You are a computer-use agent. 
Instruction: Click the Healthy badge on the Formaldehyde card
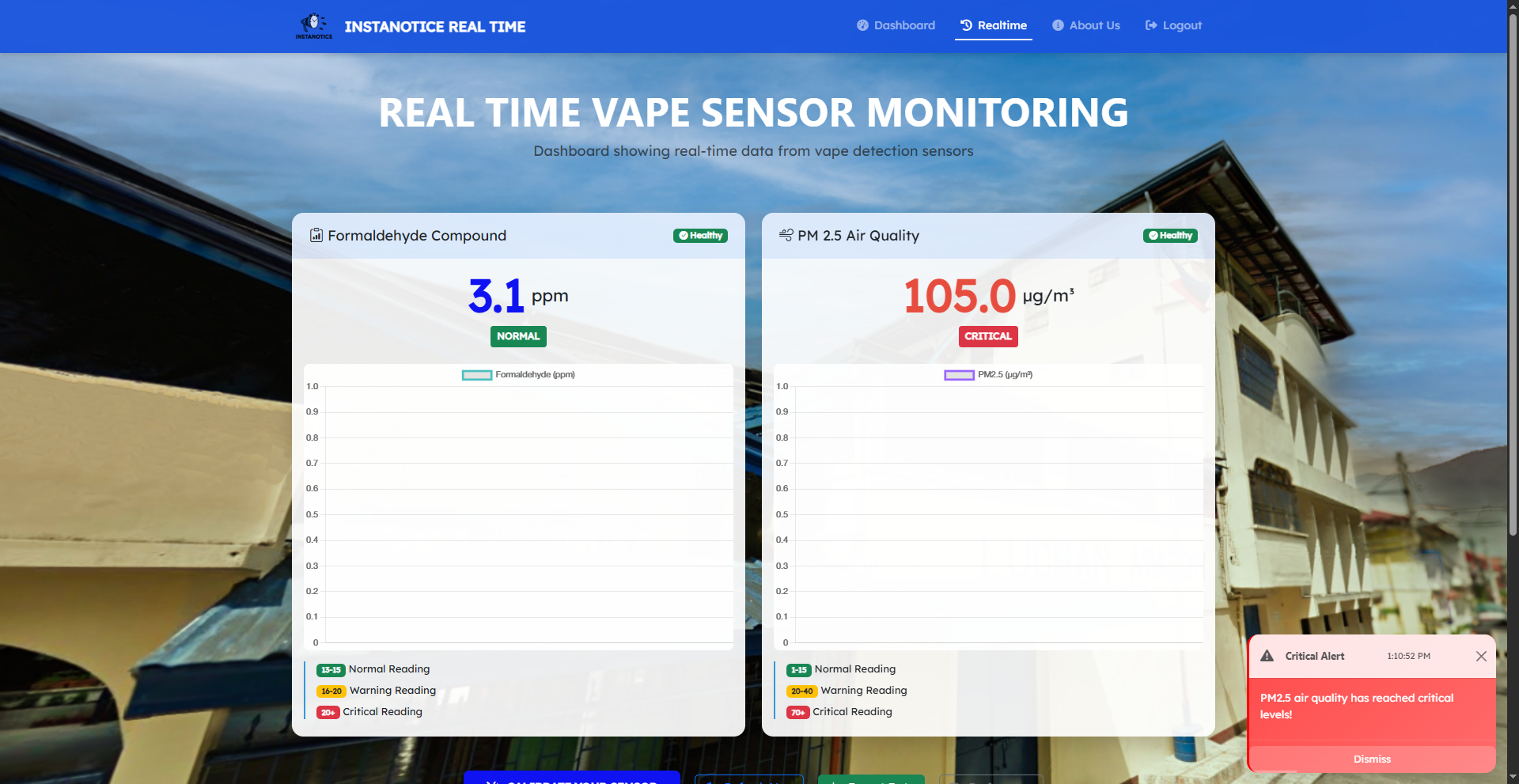coord(700,236)
